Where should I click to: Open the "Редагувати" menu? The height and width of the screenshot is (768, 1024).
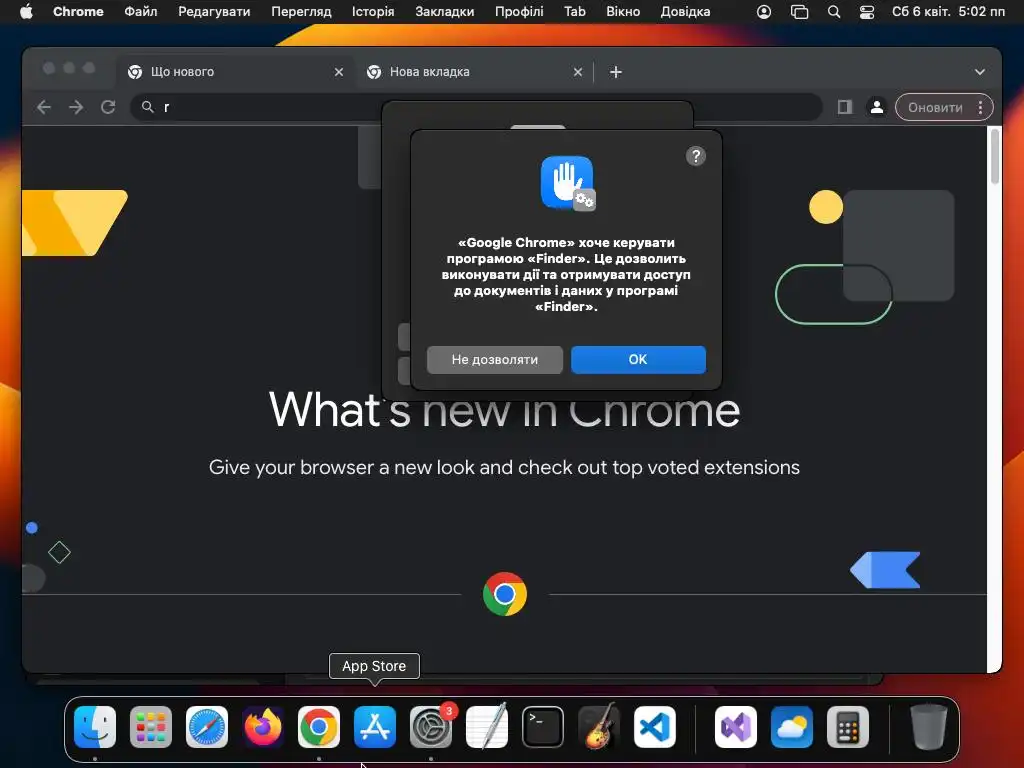click(x=214, y=12)
